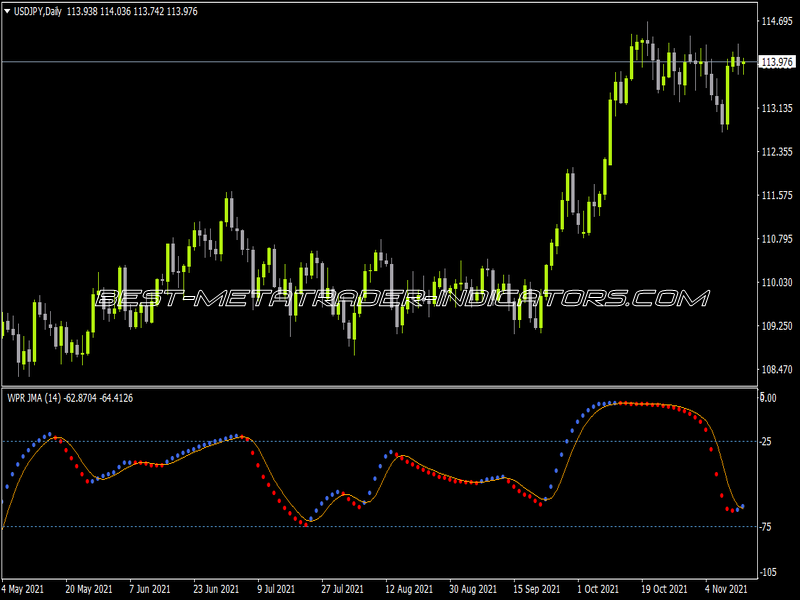Click the horizontal current price line

[x=380, y=62]
